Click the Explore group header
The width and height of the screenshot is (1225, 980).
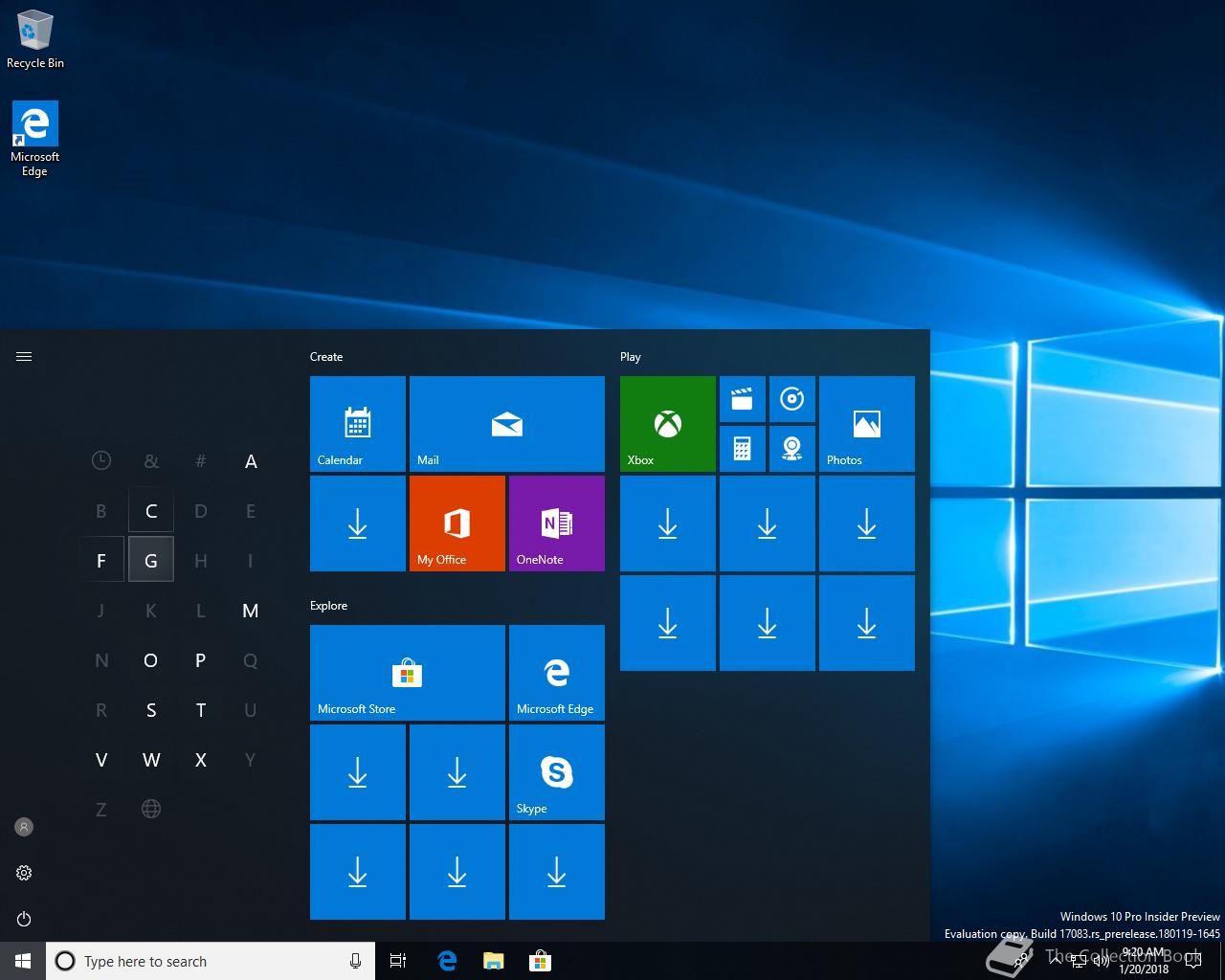pyautogui.click(x=328, y=606)
